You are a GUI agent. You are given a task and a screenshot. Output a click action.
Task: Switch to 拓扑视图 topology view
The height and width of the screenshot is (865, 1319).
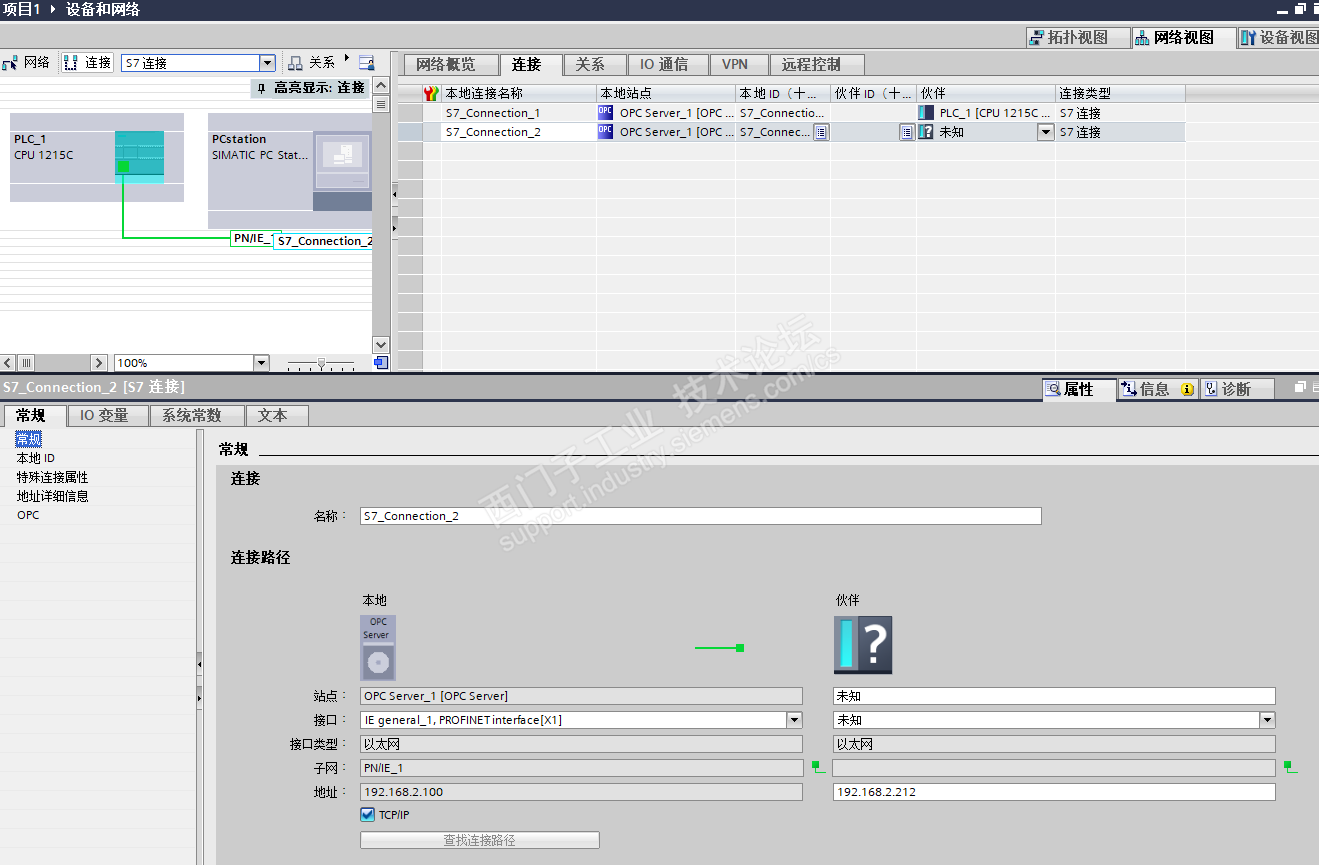(1078, 37)
